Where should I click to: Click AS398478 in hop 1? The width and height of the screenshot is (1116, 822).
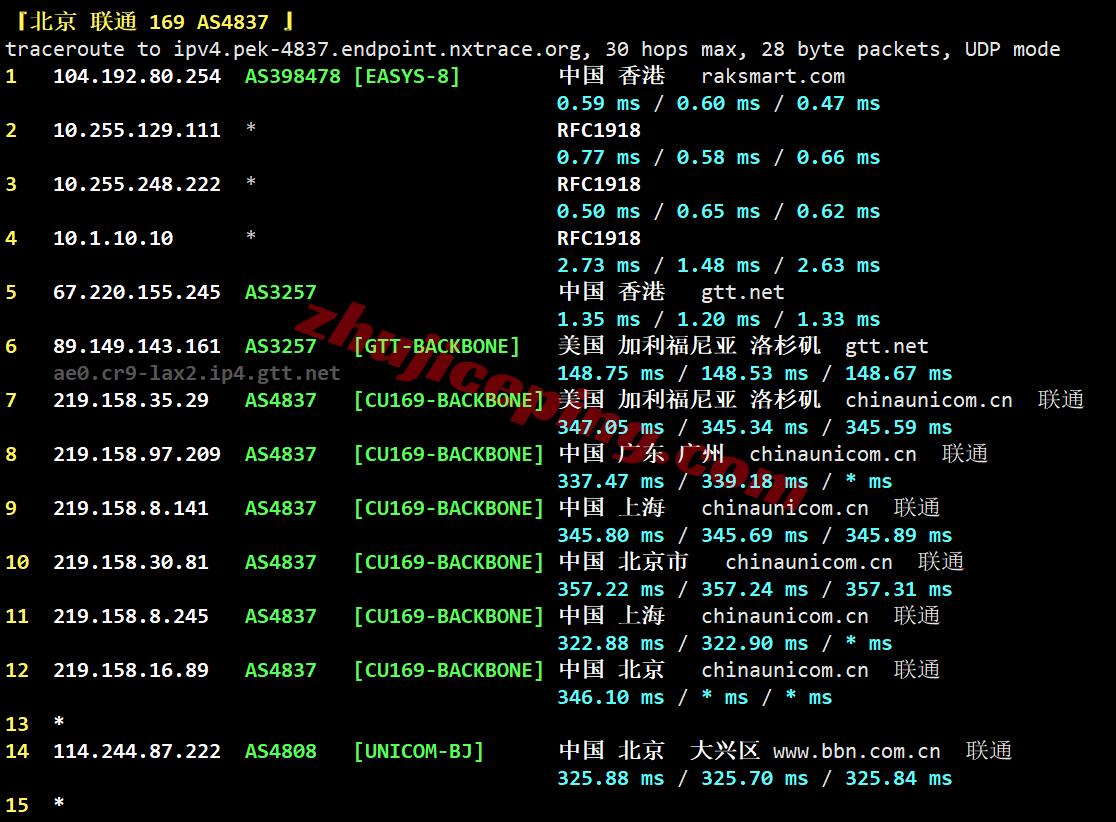tap(293, 76)
